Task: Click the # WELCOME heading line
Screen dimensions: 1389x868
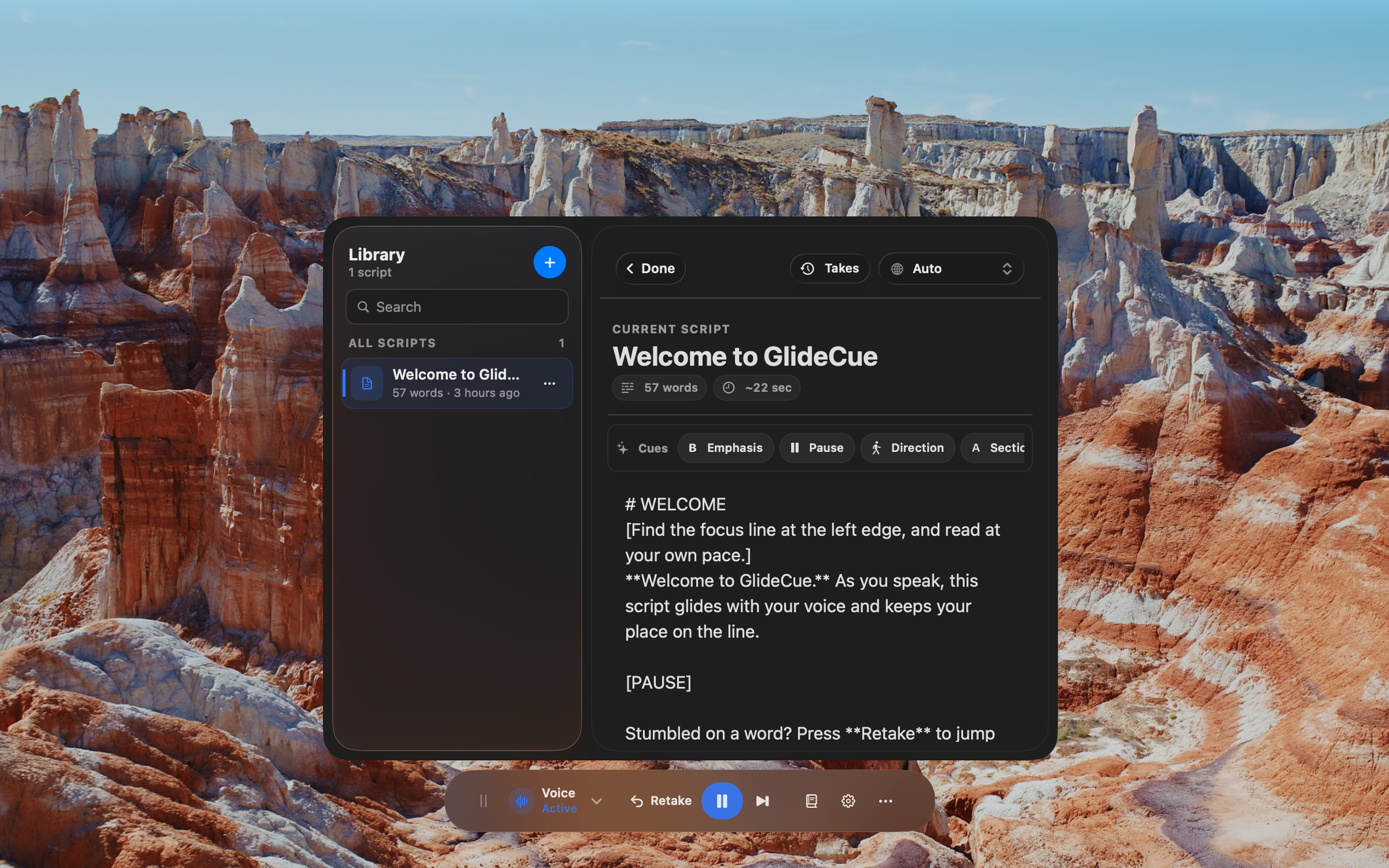Action: click(x=675, y=504)
